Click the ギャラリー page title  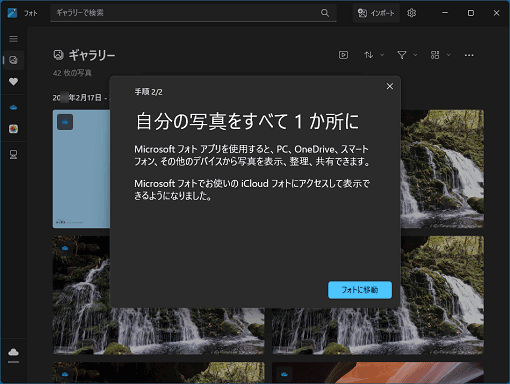coord(92,55)
